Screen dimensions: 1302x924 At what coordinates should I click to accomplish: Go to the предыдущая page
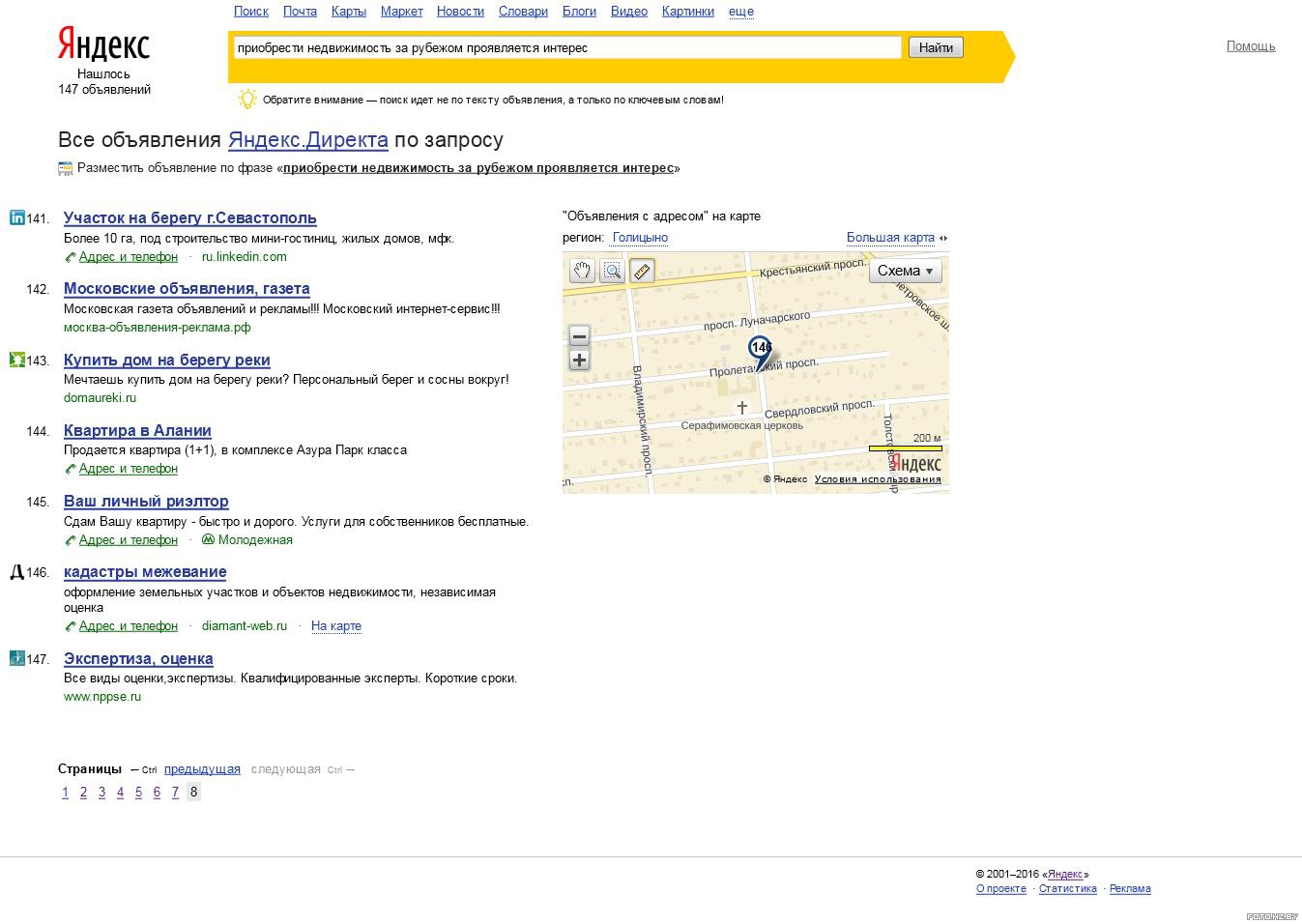[202, 769]
